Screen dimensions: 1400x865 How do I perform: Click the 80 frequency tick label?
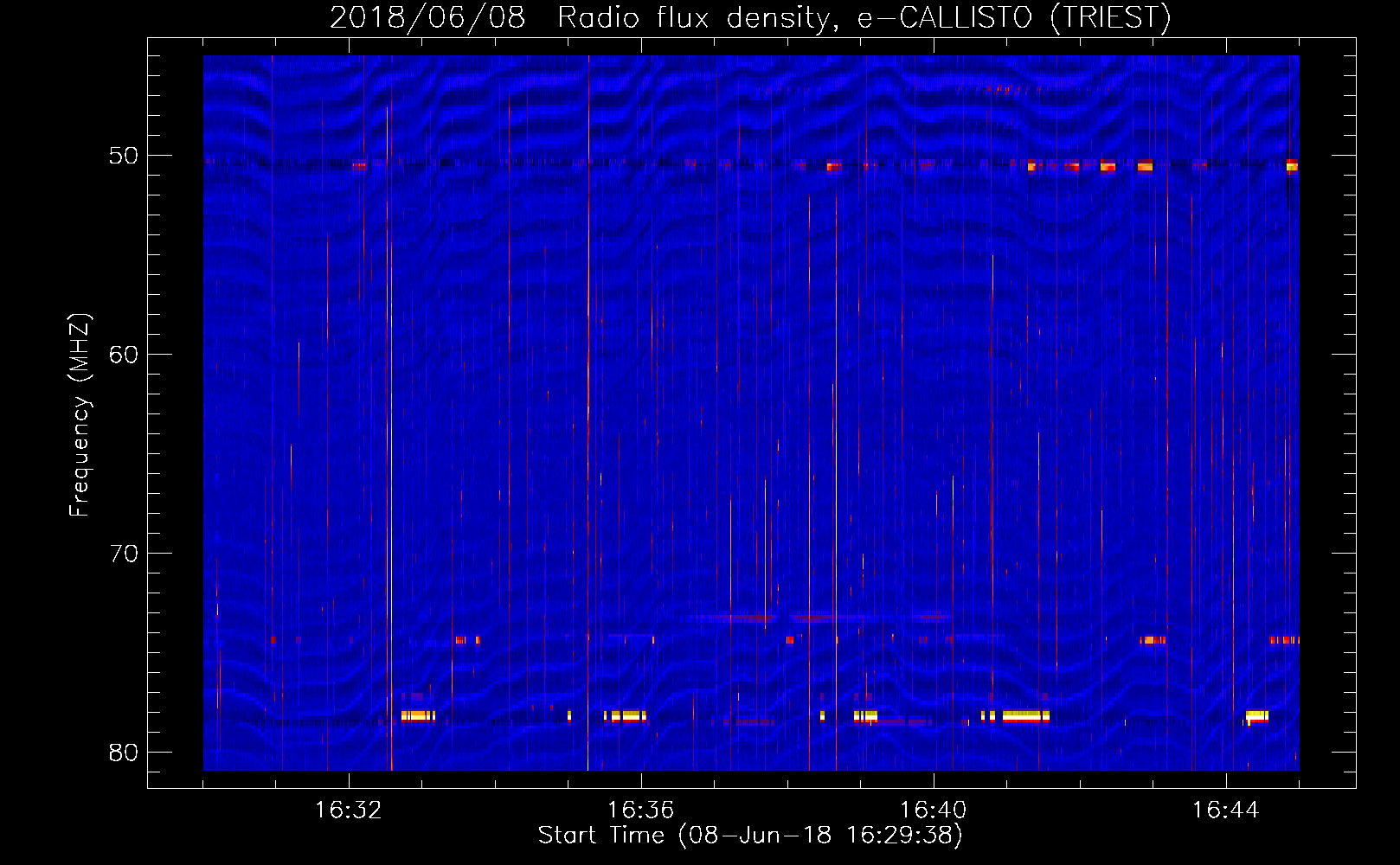(x=123, y=752)
